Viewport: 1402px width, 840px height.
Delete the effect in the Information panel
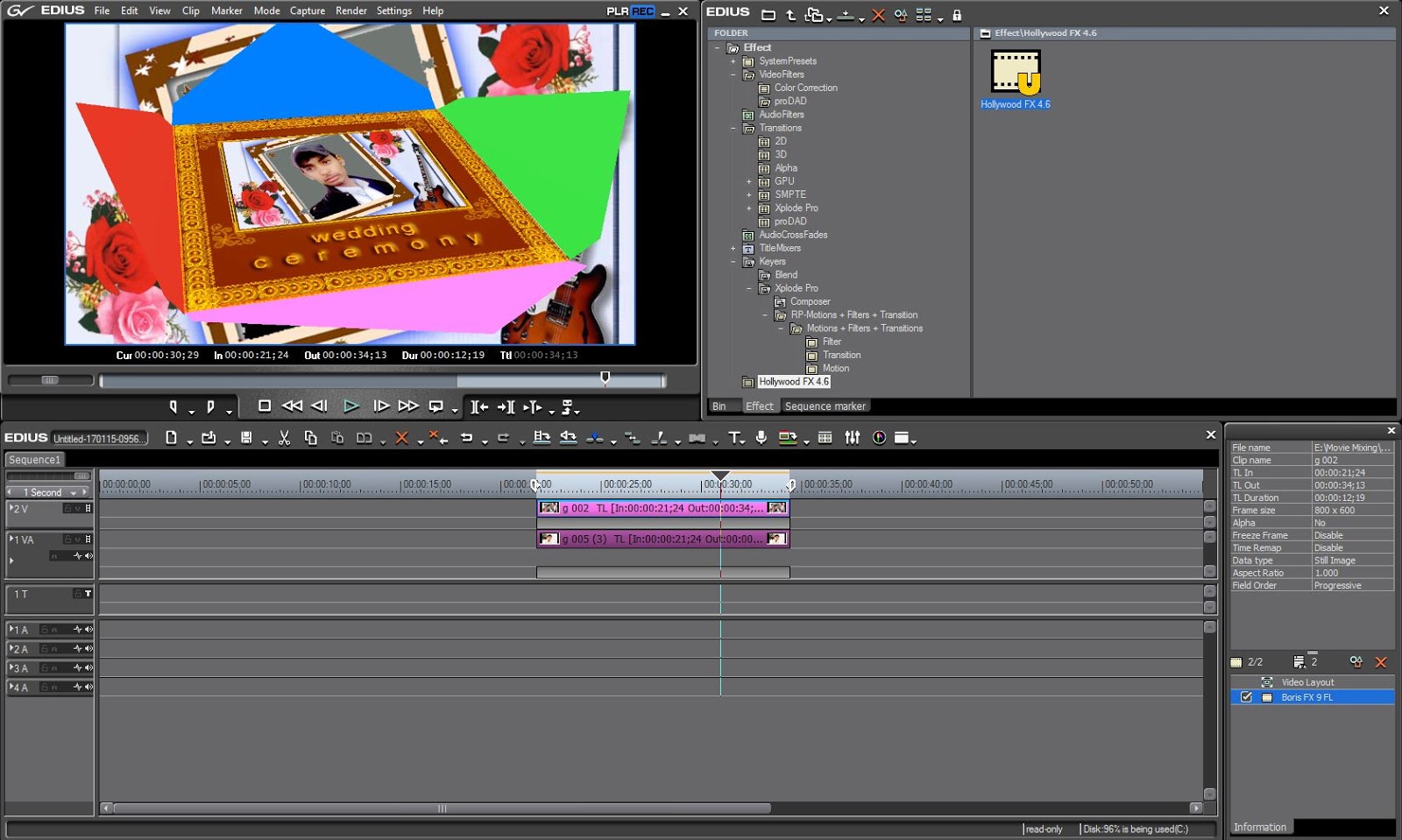1381,662
